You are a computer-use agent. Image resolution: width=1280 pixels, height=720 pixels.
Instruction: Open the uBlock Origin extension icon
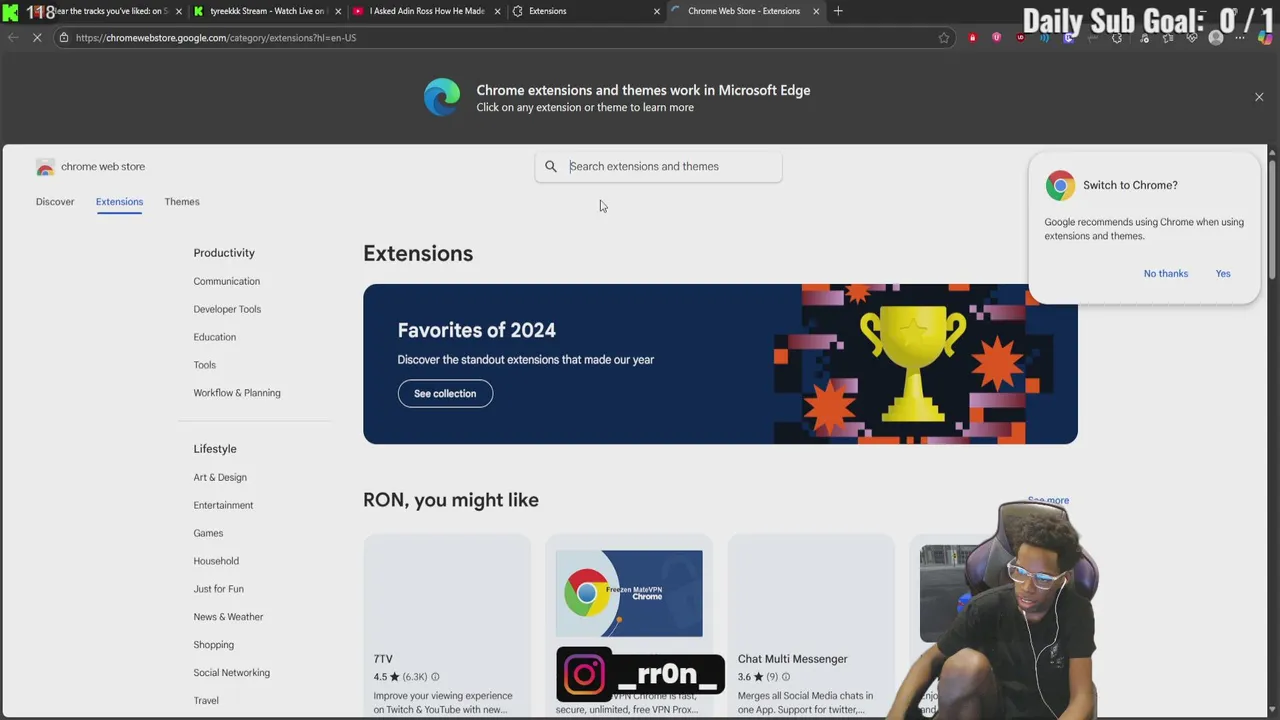point(1020,38)
